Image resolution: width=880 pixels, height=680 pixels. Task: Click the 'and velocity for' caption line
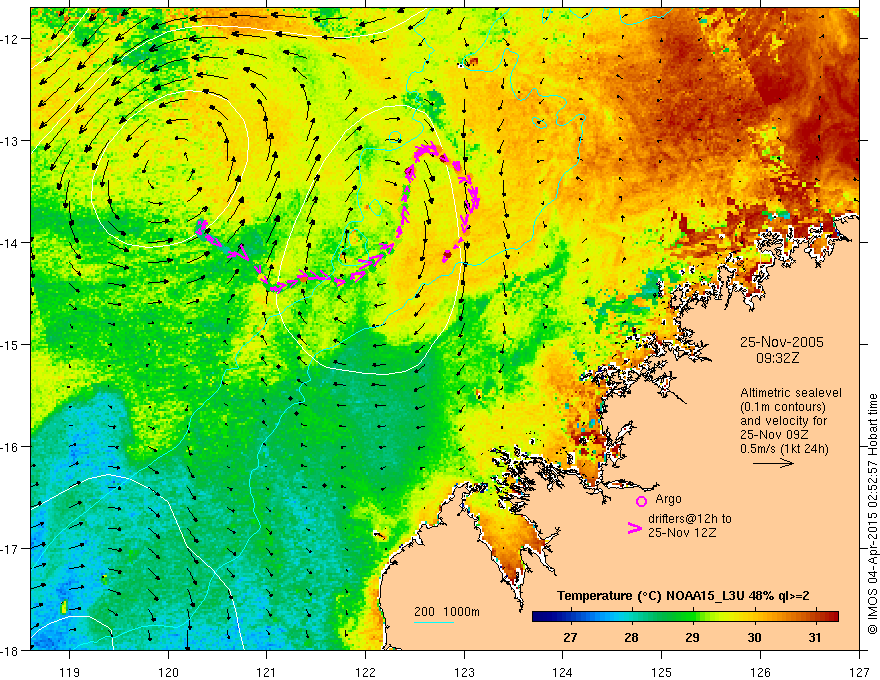point(783,421)
